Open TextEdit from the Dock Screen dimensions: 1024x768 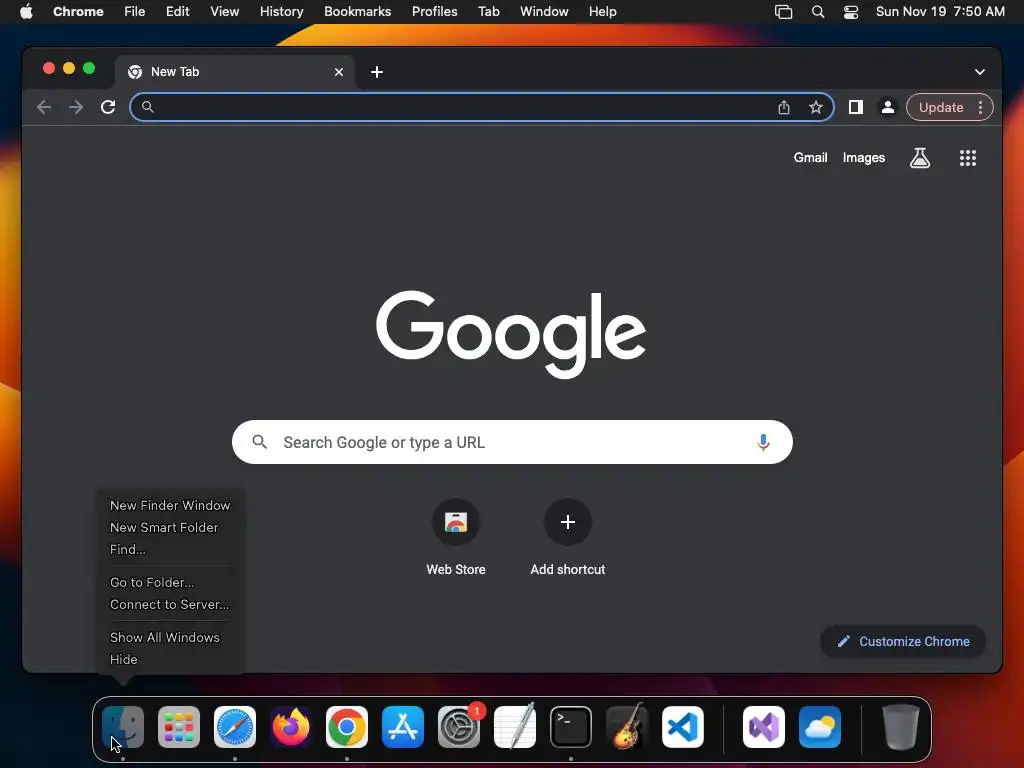(x=515, y=727)
